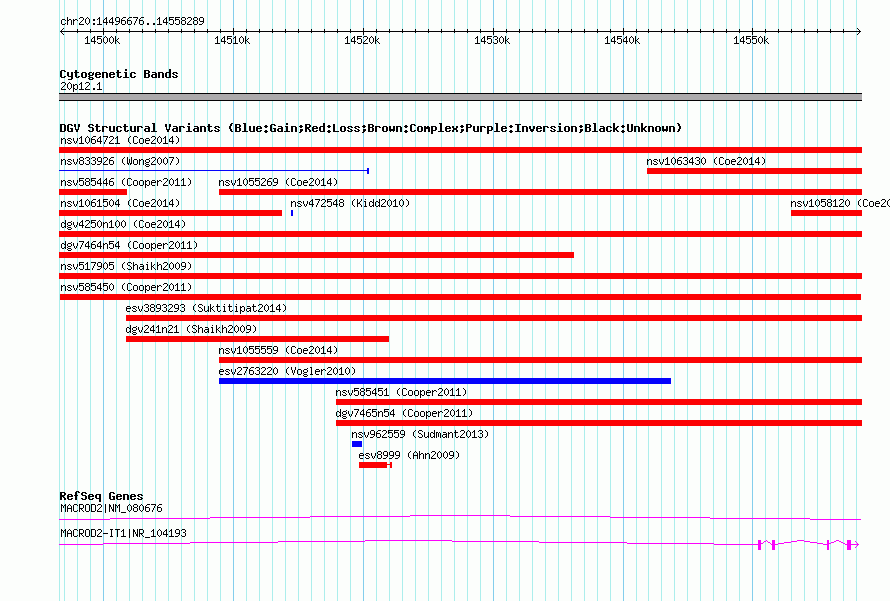Click the DGV Structural Variants track title

(x=371, y=128)
